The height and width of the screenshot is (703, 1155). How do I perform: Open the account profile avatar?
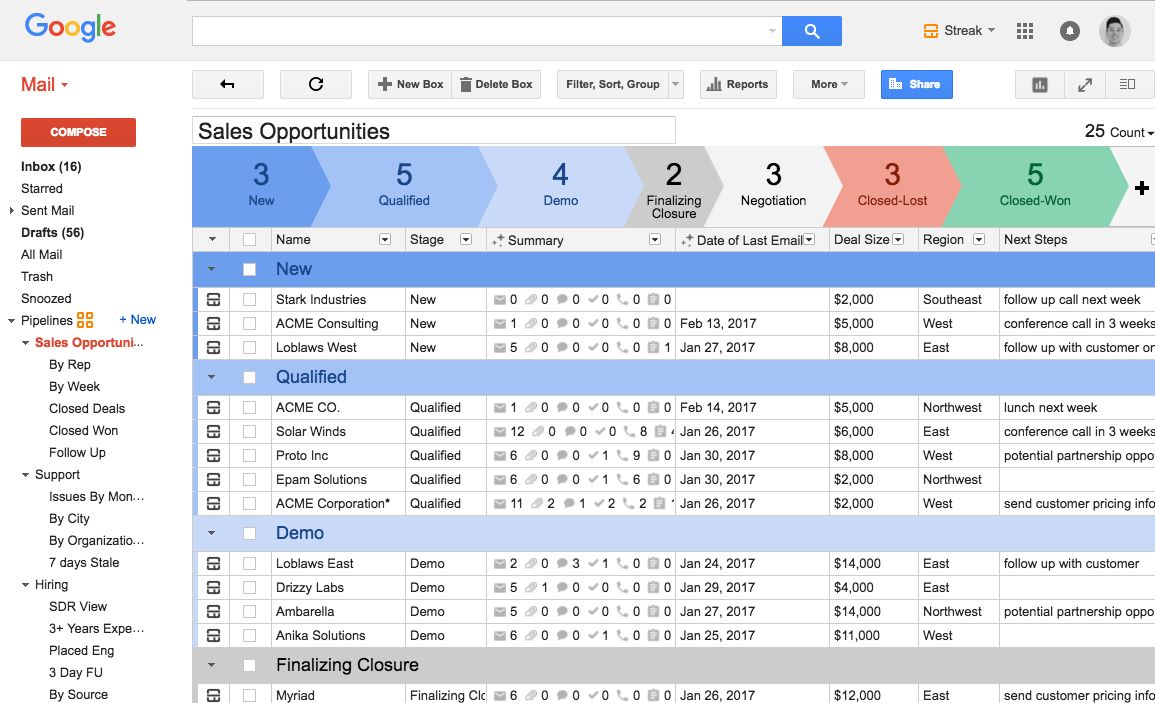click(1114, 31)
